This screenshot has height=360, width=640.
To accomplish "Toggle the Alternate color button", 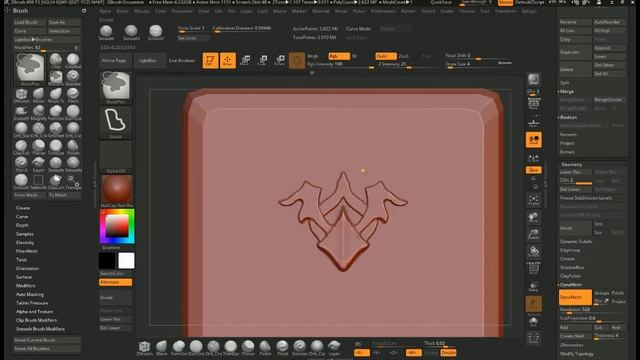I will tap(116, 282).
